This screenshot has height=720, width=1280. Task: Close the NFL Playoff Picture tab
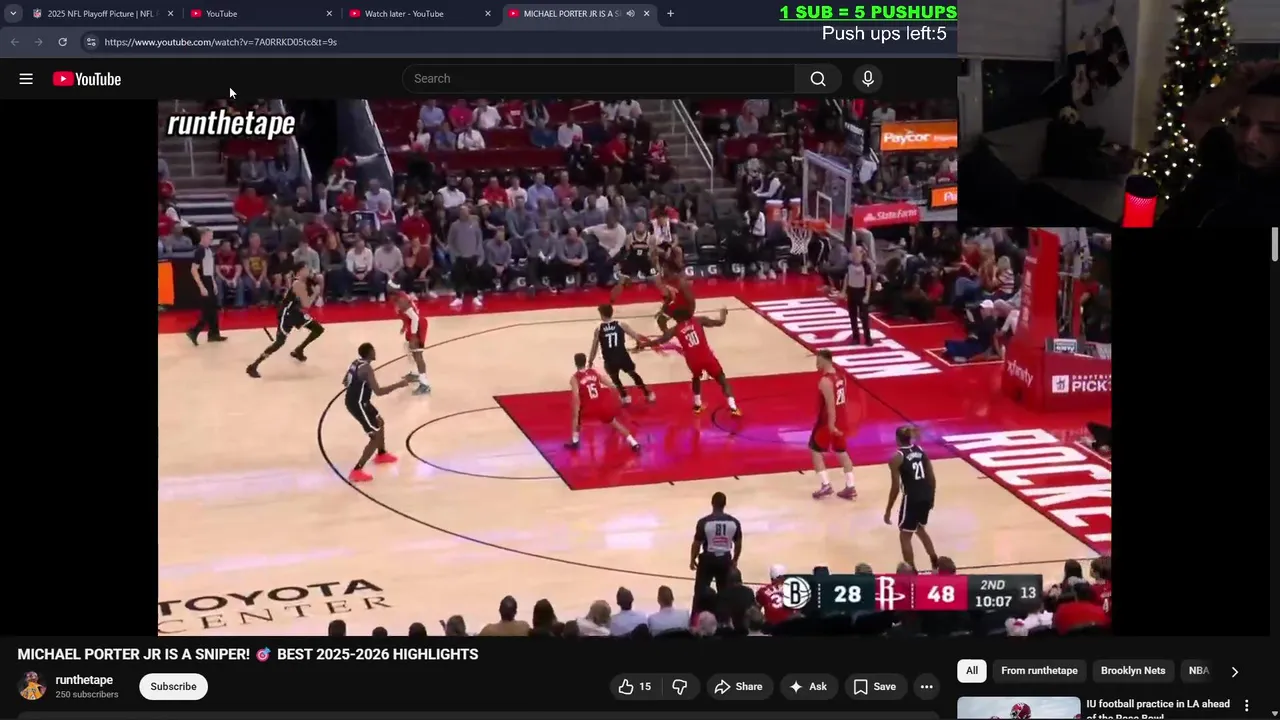click(x=170, y=14)
